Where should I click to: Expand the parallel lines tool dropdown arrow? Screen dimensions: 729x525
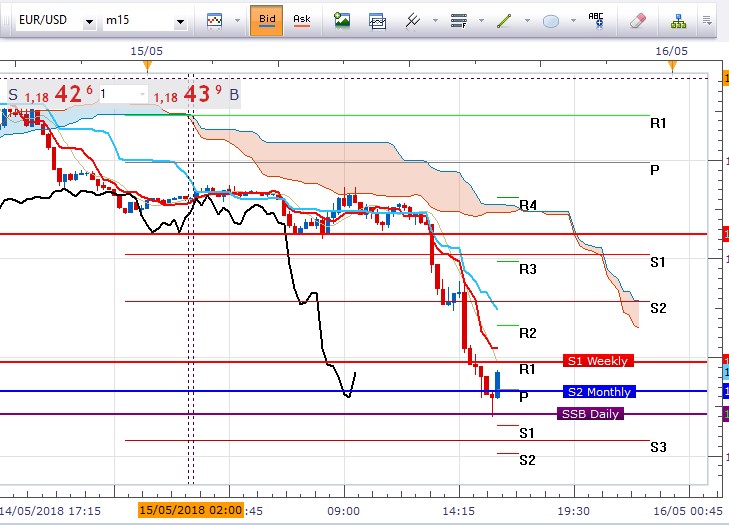click(435, 20)
